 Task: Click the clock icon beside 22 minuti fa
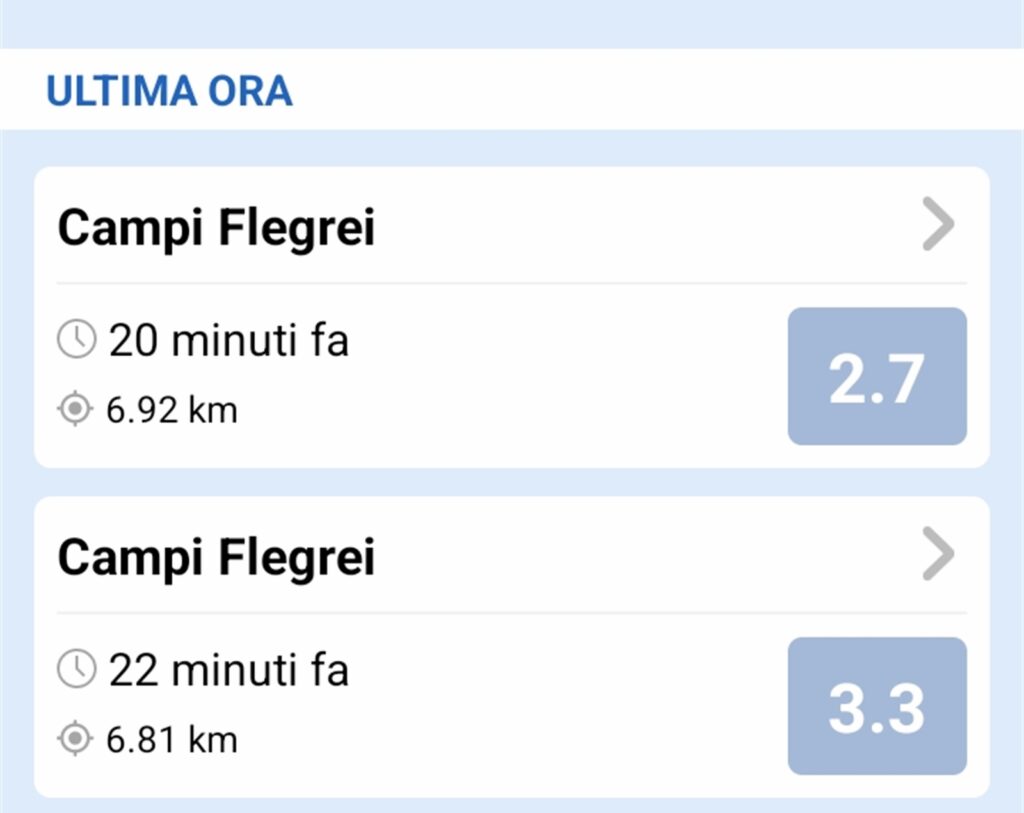76,669
